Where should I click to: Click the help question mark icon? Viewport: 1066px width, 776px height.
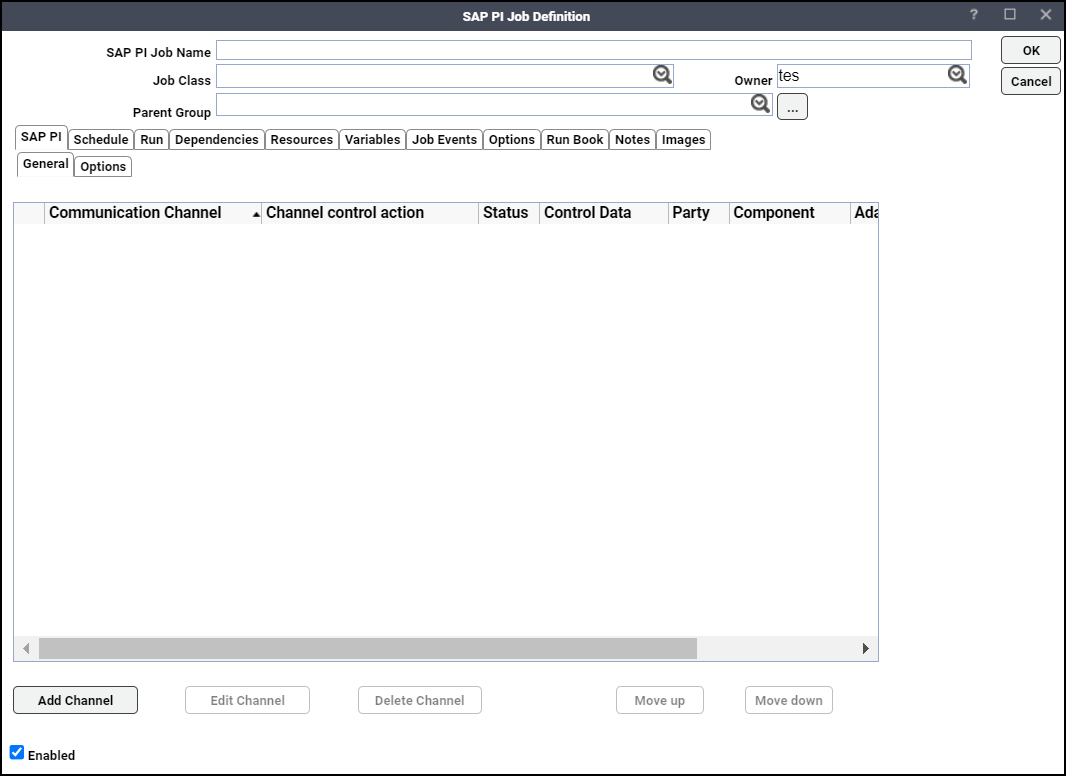tap(974, 14)
